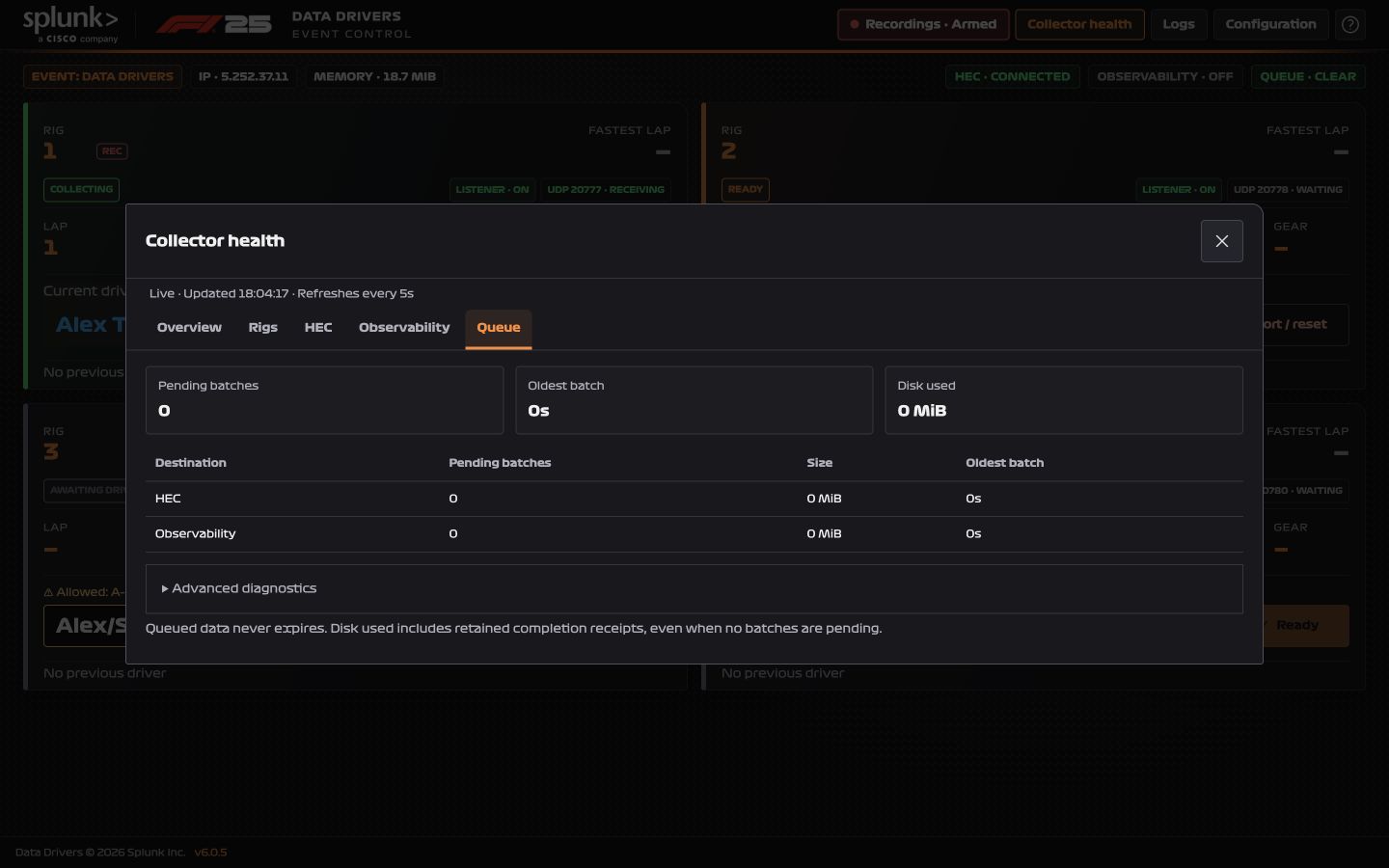Screen dimensions: 1389x868
Task: Open the help question mark icon
Action: 1349,24
